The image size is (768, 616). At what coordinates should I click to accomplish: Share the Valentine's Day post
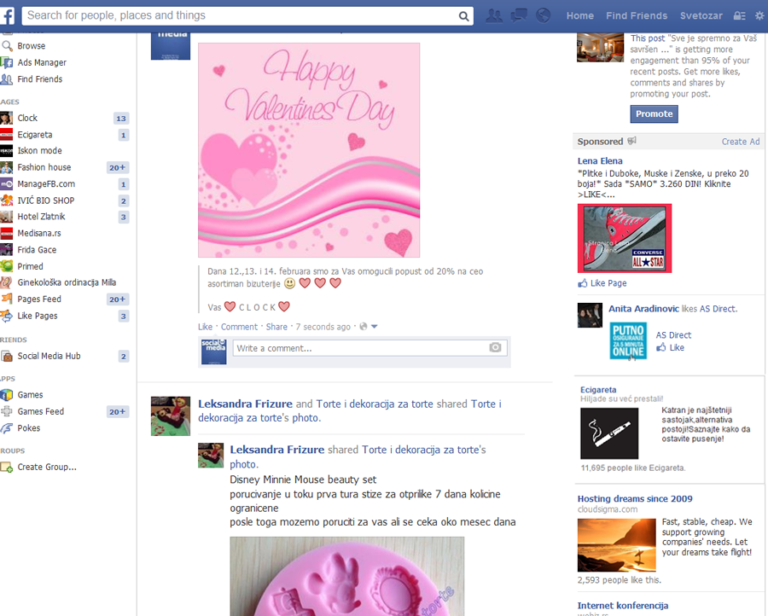click(x=276, y=327)
